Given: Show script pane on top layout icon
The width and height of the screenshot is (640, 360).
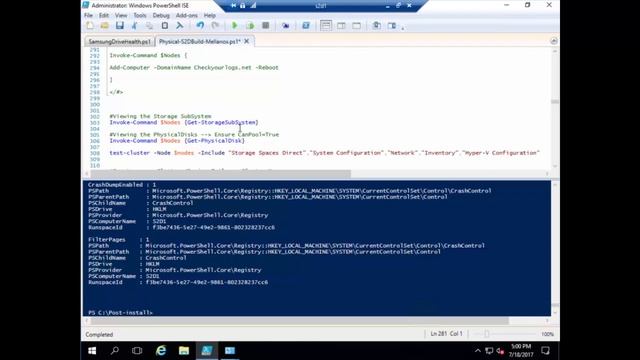Looking at the screenshot, I should pos(326,26).
